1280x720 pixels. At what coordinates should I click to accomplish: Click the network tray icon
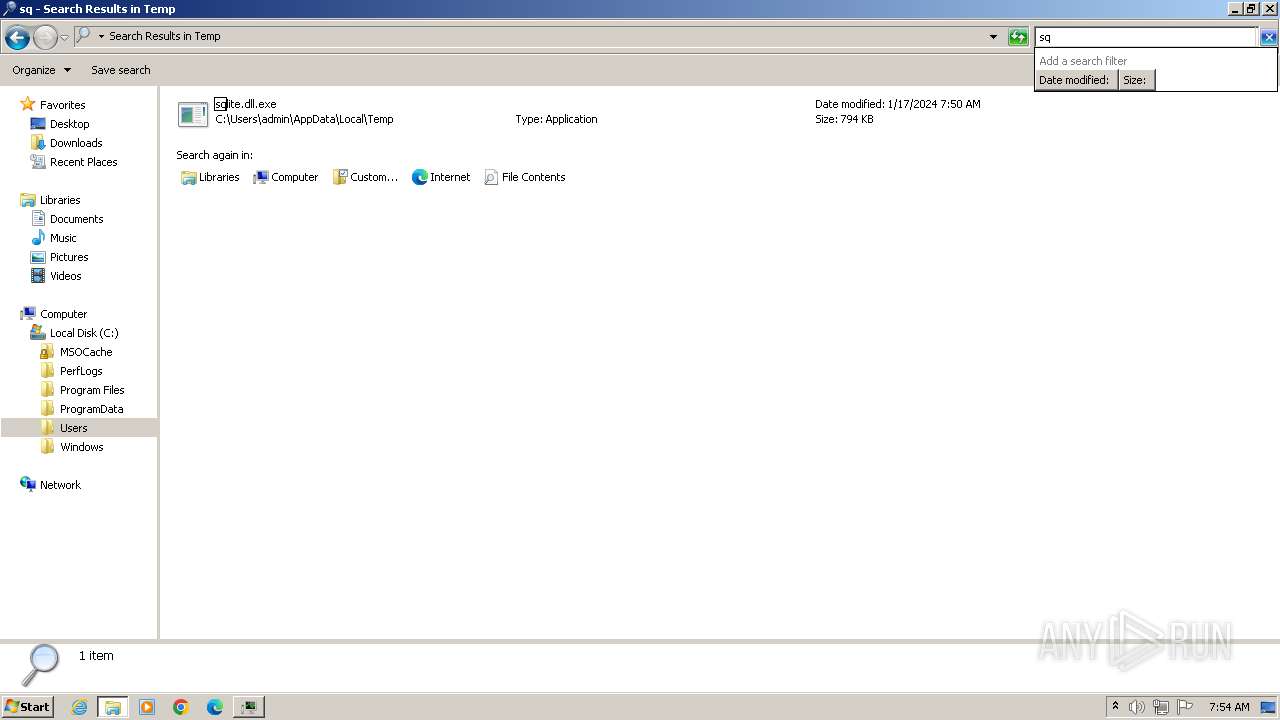pyautogui.click(x=1161, y=707)
